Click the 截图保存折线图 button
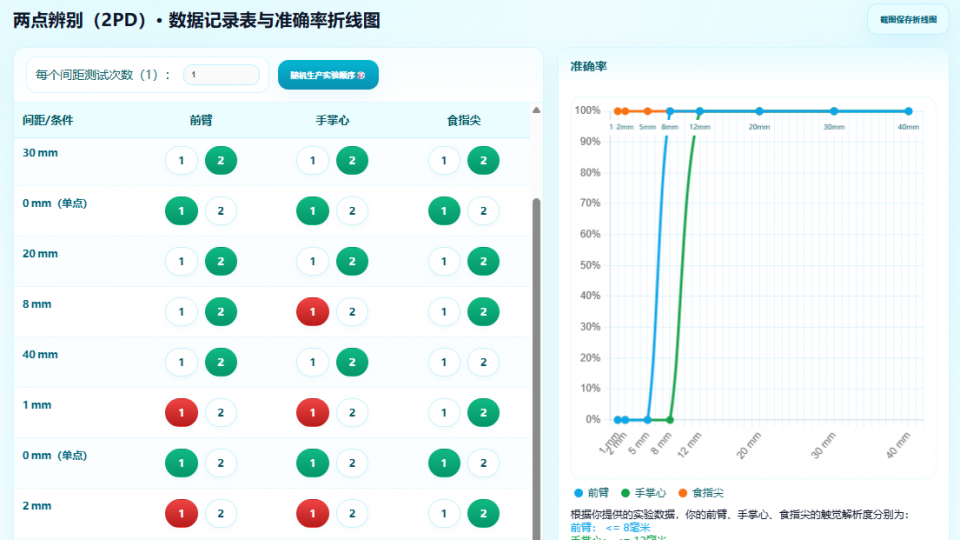 tap(908, 20)
